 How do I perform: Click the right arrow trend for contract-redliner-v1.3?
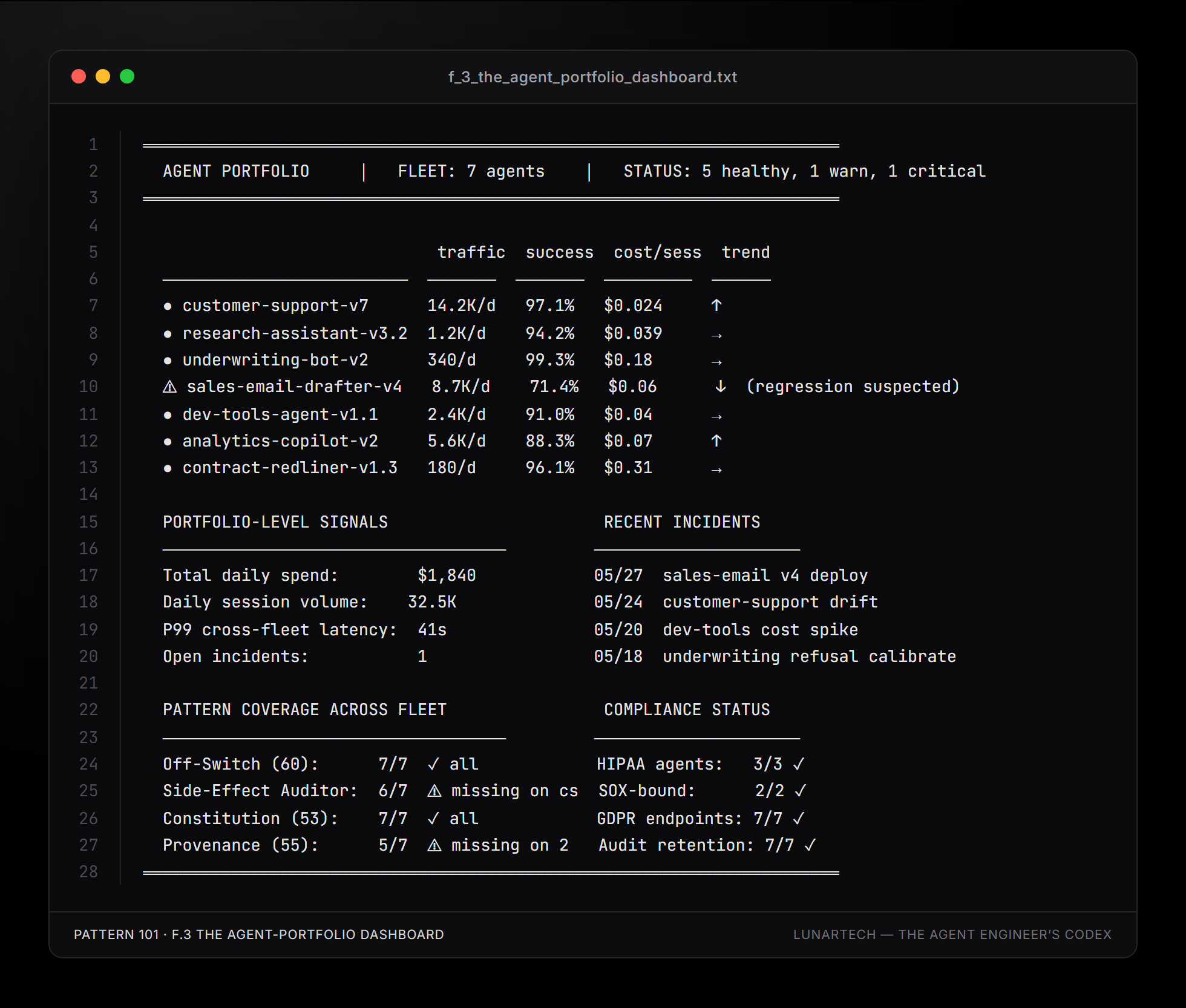click(x=716, y=470)
